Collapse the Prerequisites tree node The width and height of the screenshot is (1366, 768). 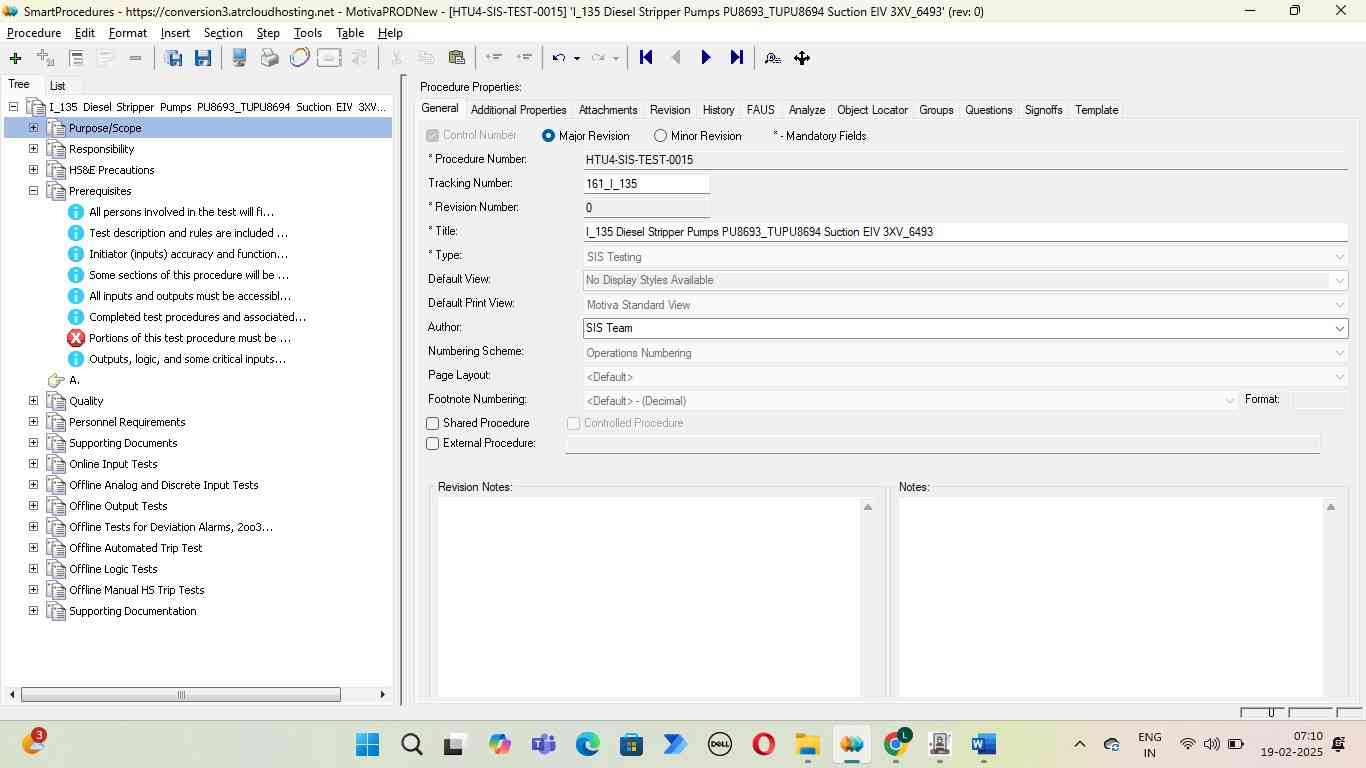[33, 191]
